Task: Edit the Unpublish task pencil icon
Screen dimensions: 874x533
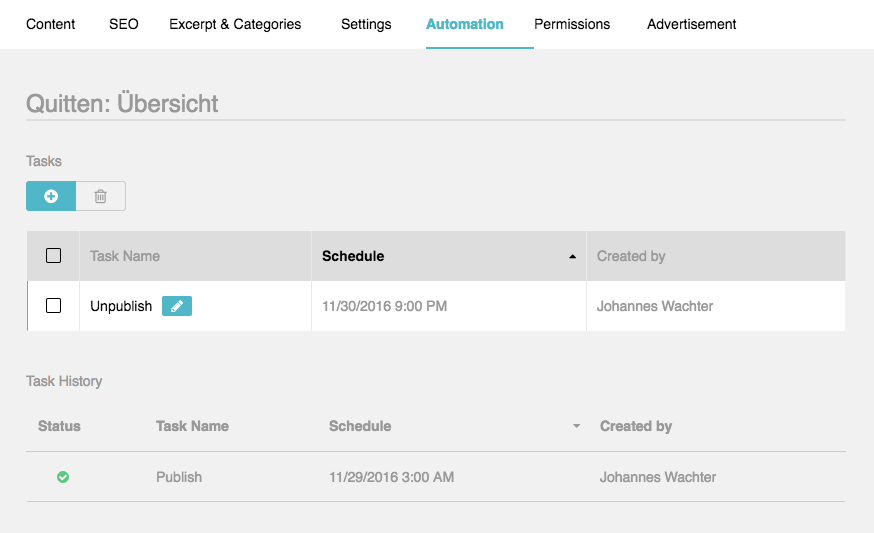Action: (x=177, y=306)
